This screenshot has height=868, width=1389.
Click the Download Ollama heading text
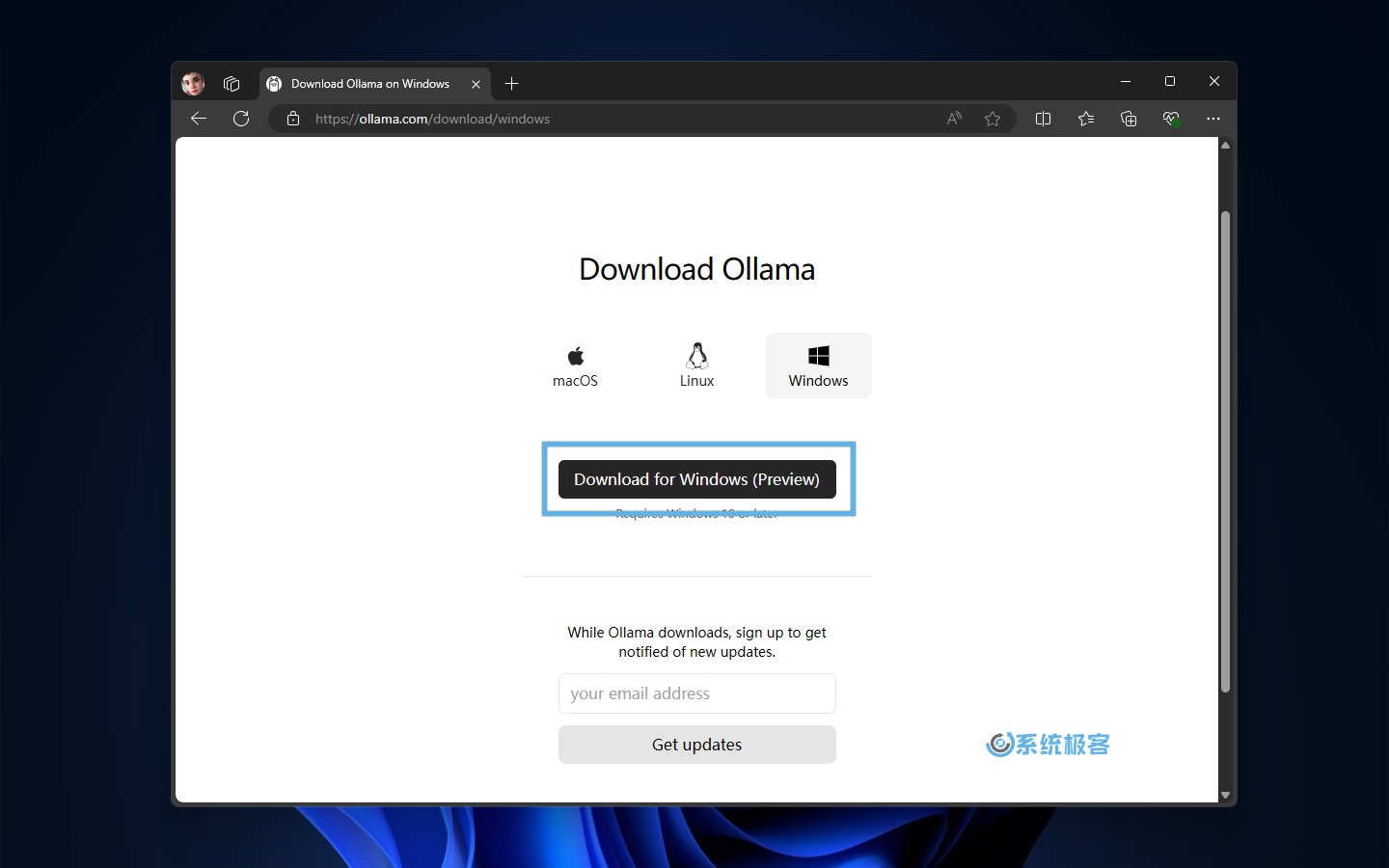tap(696, 269)
